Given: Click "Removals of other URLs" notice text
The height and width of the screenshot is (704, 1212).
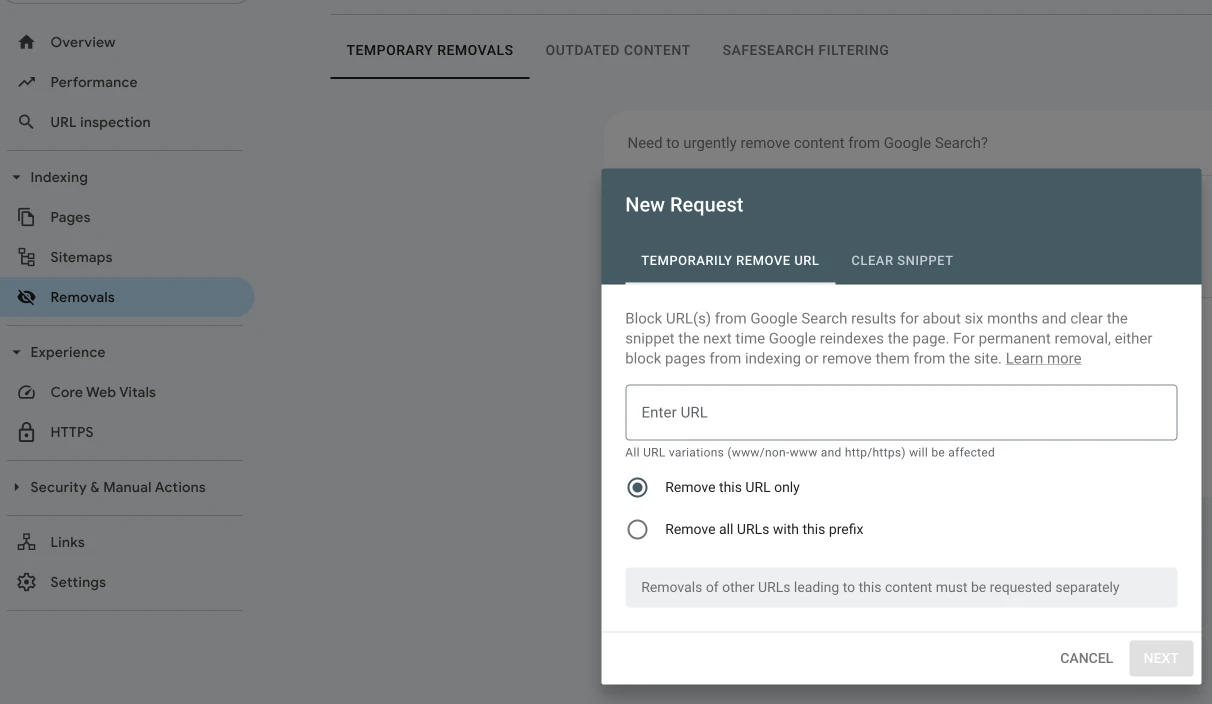Looking at the screenshot, I should [880, 587].
